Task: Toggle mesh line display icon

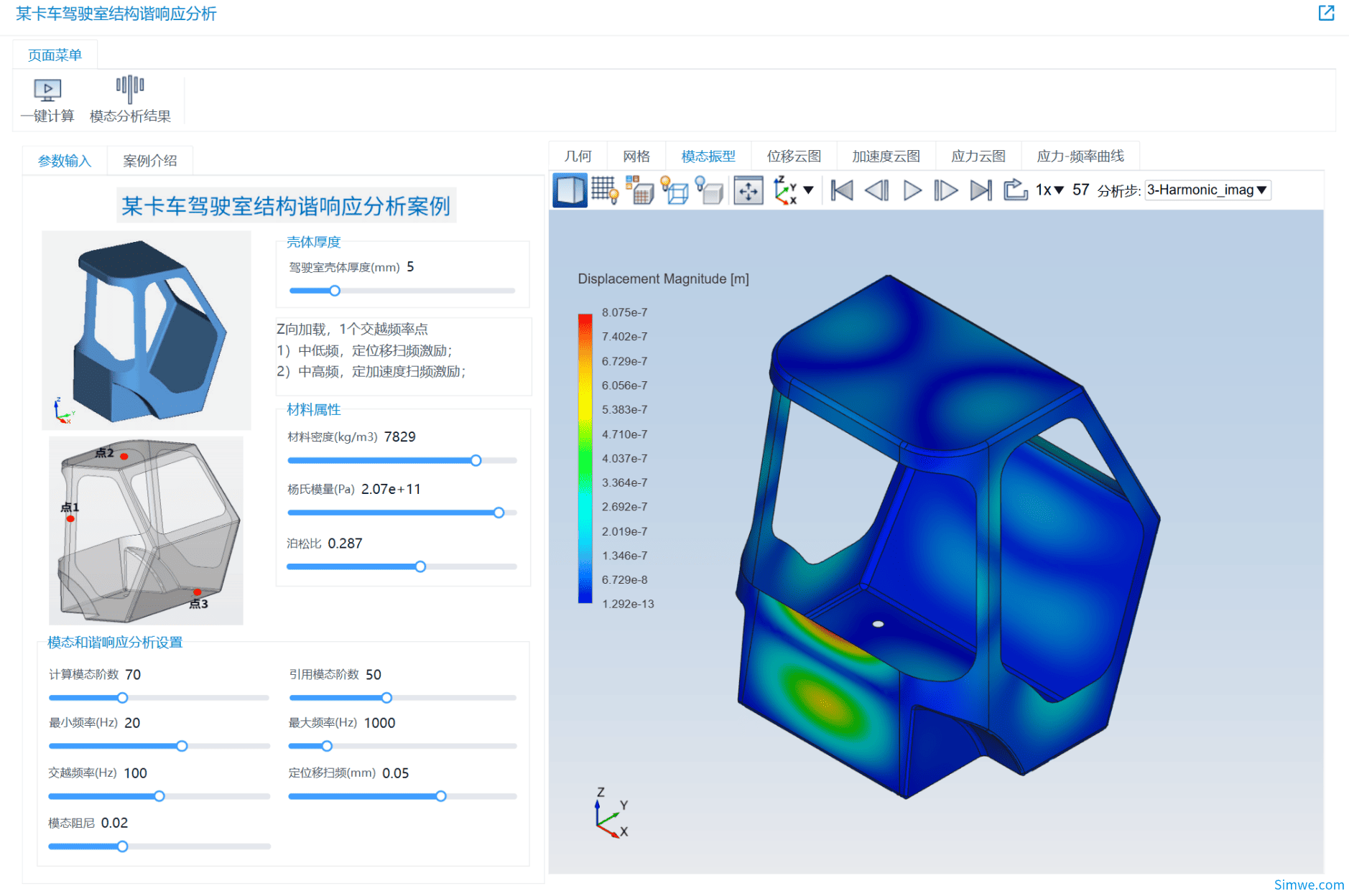Action: pos(604,190)
